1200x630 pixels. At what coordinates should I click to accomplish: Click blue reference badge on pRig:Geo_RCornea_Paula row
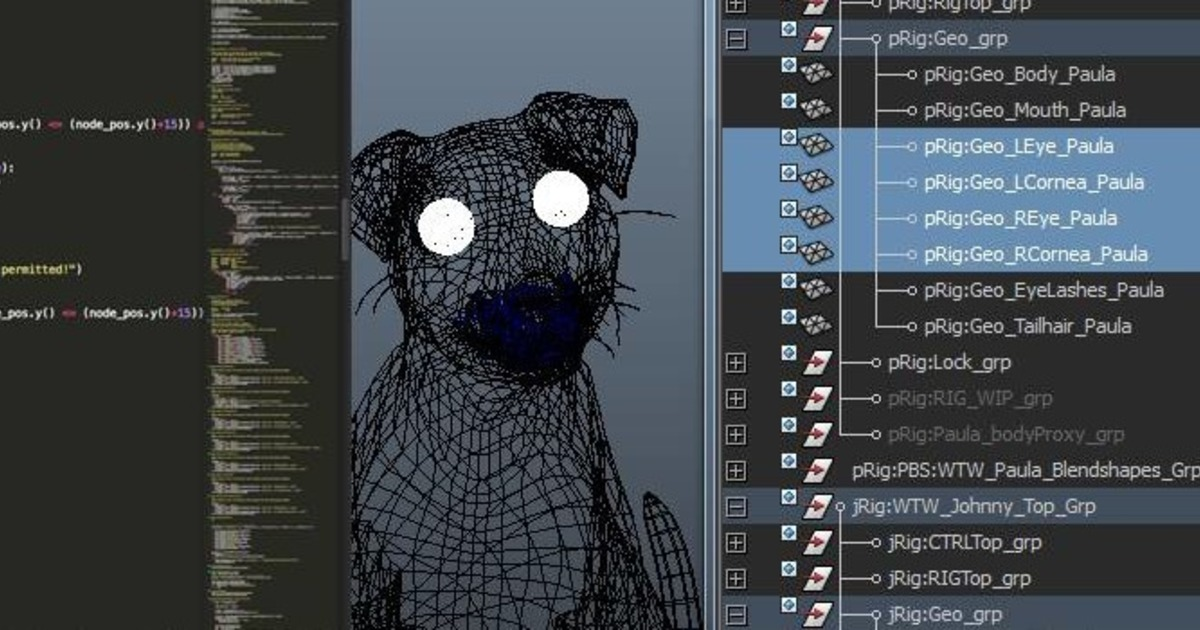788,245
